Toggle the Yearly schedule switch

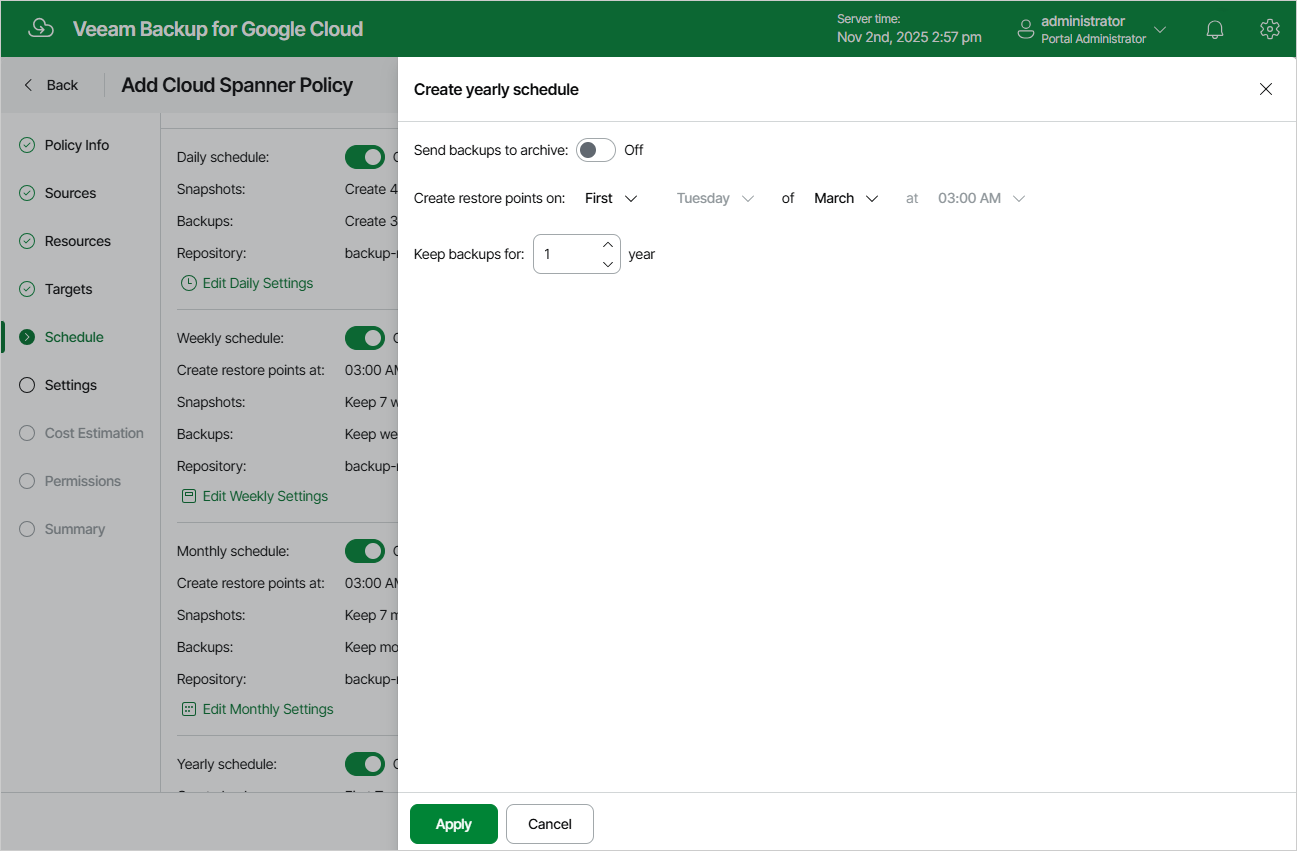point(365,764)
